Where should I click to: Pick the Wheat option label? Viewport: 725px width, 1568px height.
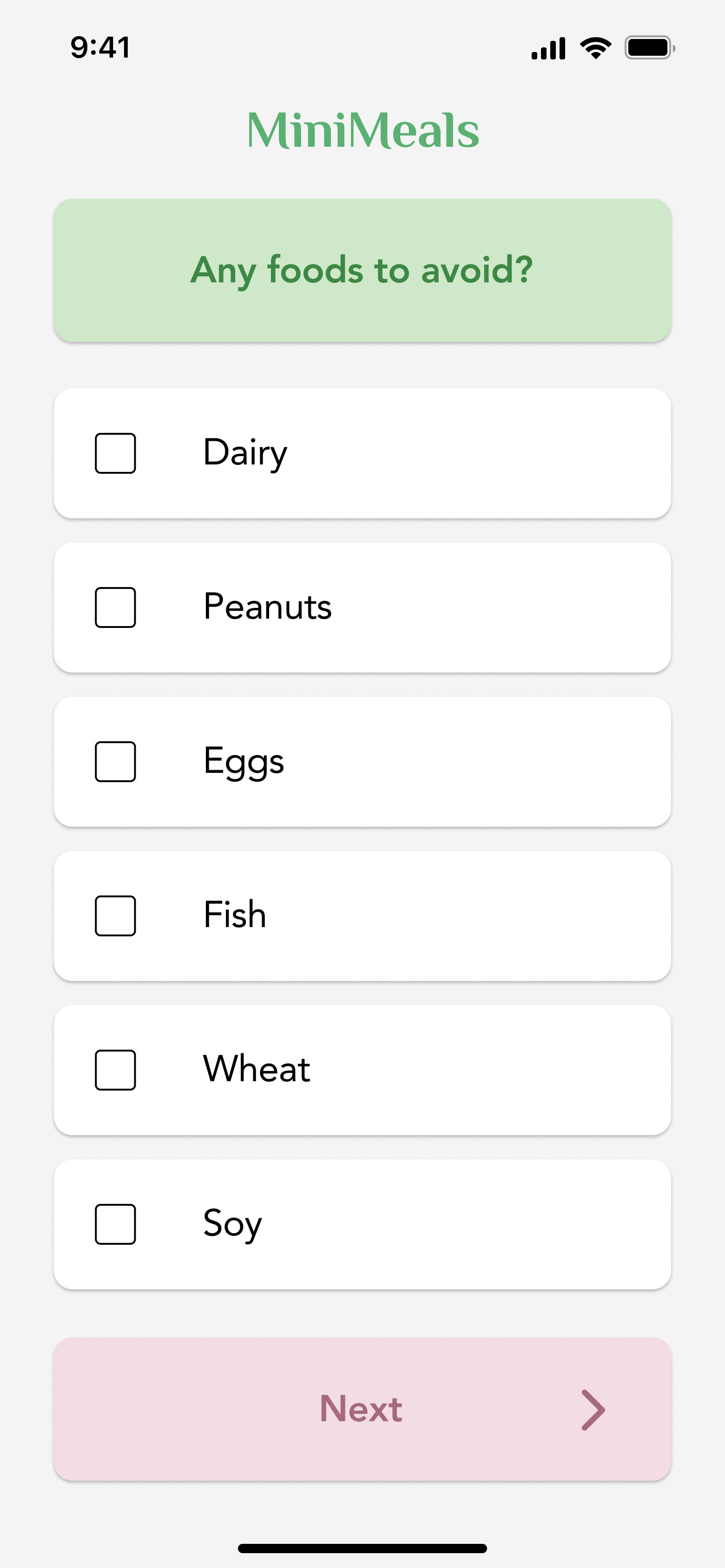[257, 1070]
